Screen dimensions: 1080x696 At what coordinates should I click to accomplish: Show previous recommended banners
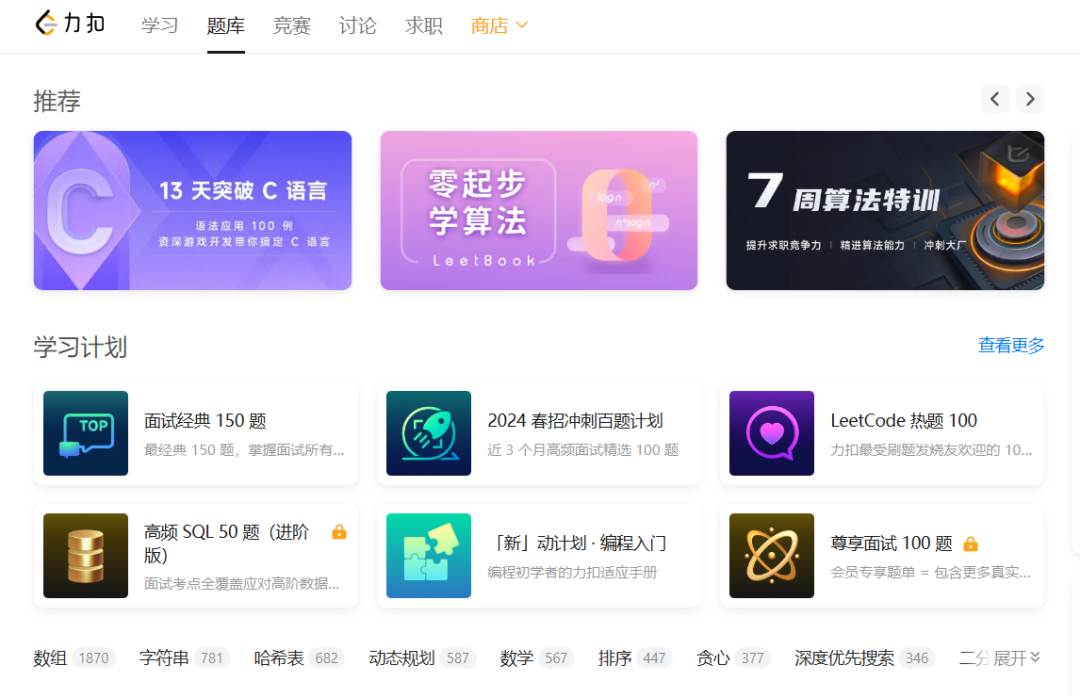tap(995, 99)
